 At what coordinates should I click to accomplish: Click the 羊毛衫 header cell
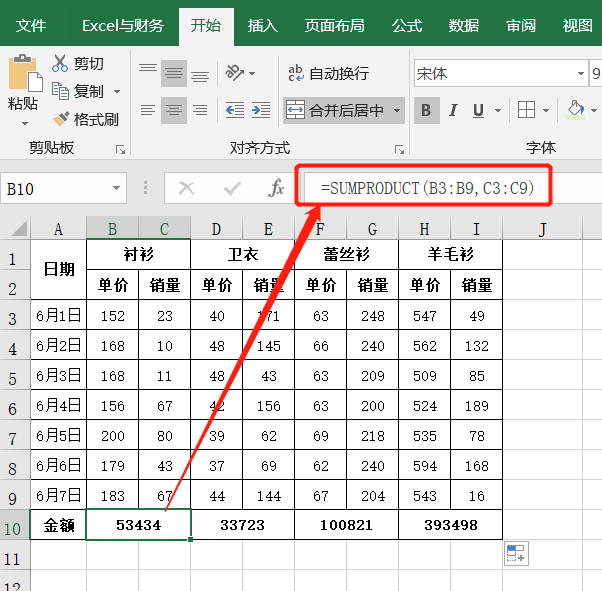(451, 254)
